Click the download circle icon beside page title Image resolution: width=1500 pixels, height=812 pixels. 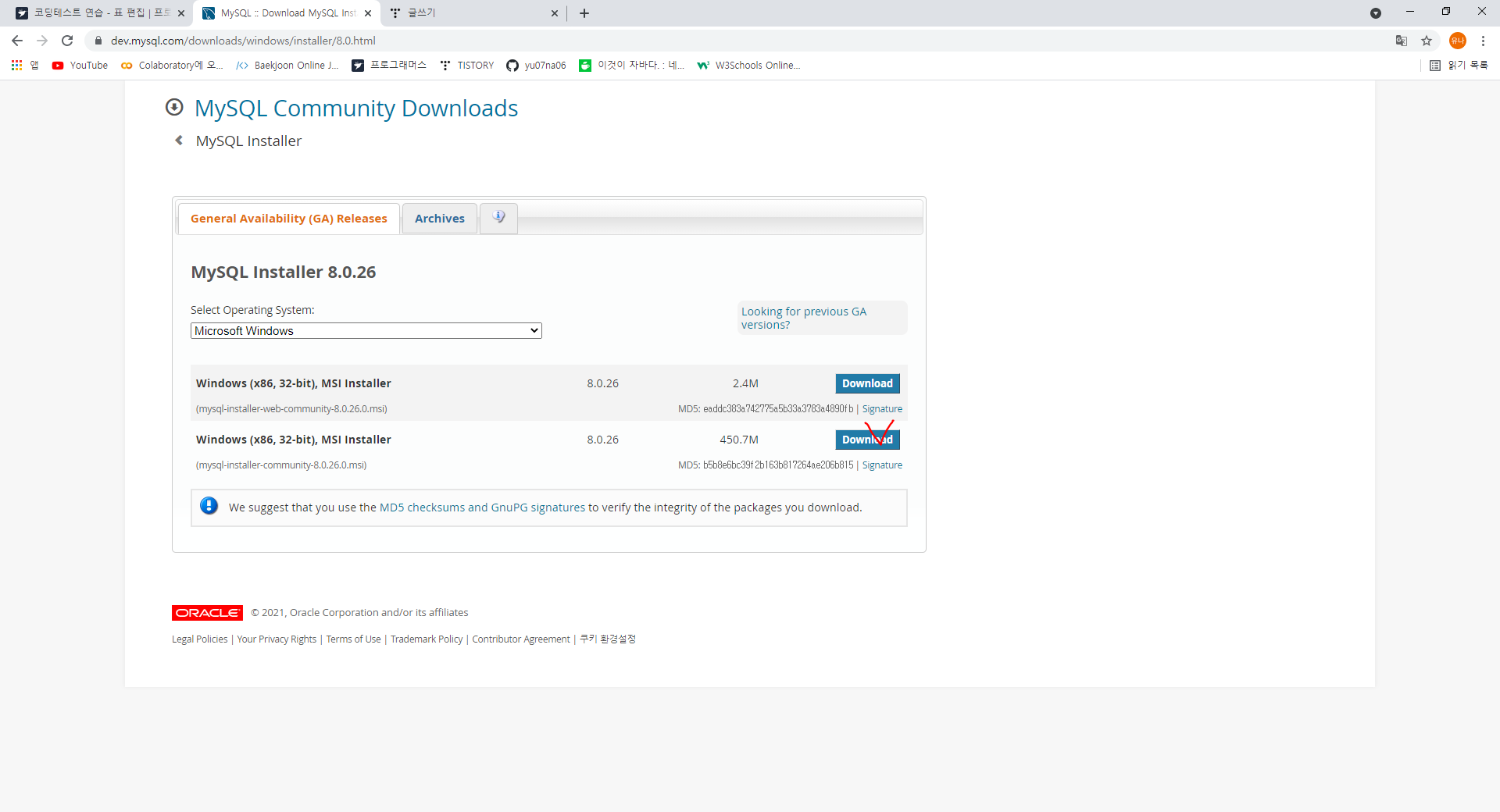174,107
